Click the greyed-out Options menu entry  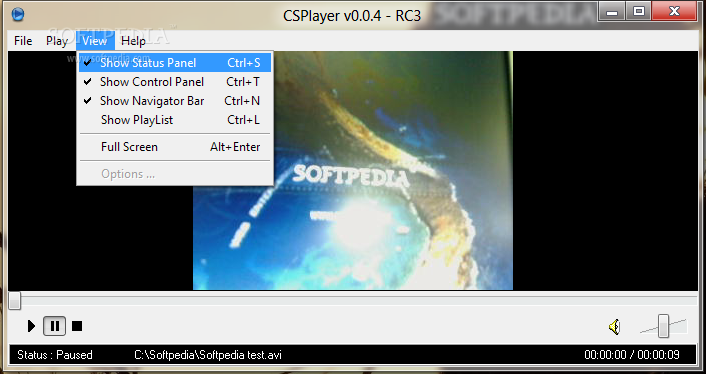pos(175,174)
